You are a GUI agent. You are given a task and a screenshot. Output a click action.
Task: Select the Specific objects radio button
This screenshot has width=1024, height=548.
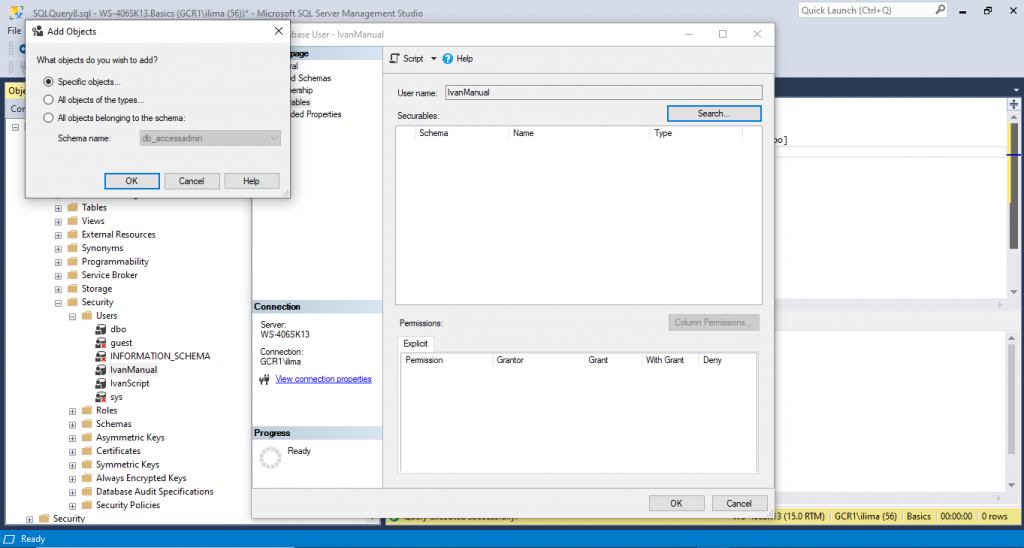[48, 82]
